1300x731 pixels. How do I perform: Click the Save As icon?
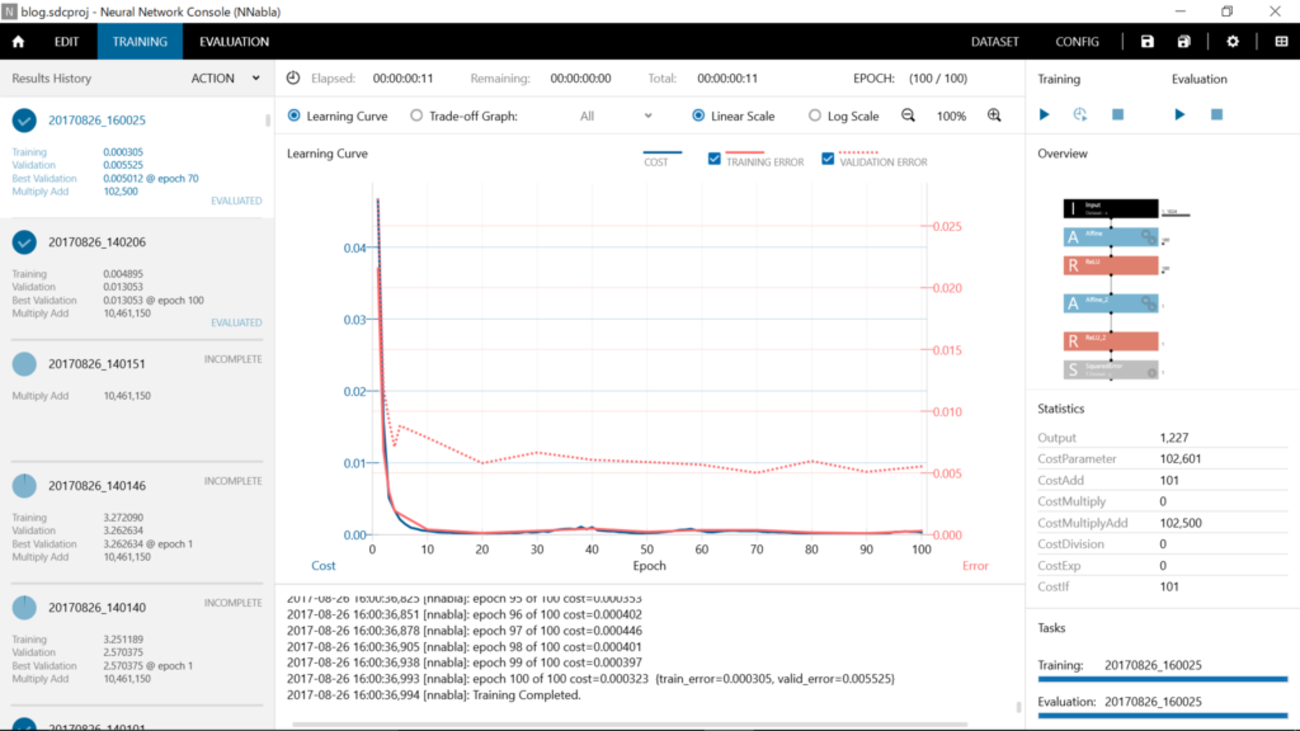(1184, 42)
